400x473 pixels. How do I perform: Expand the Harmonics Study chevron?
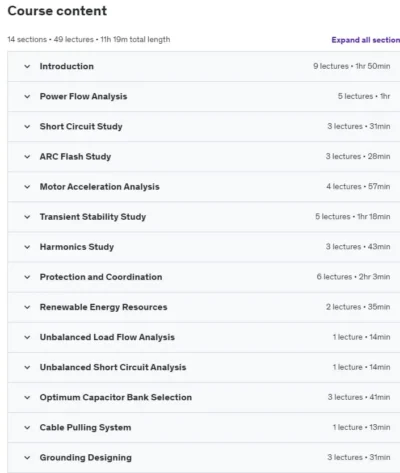27,247
